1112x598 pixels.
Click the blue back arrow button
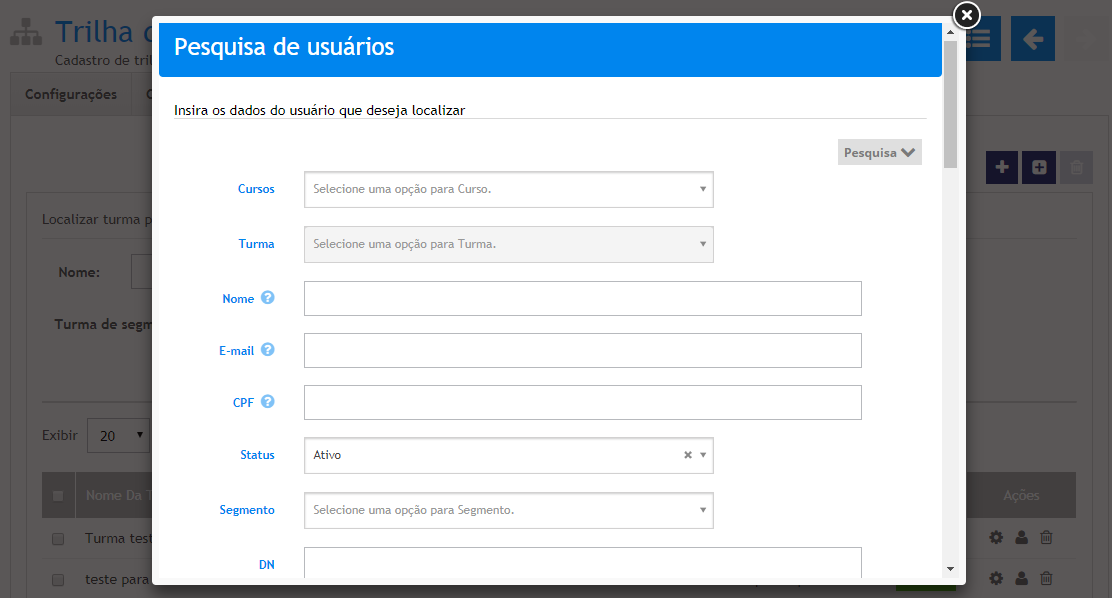coord(1032,39)
